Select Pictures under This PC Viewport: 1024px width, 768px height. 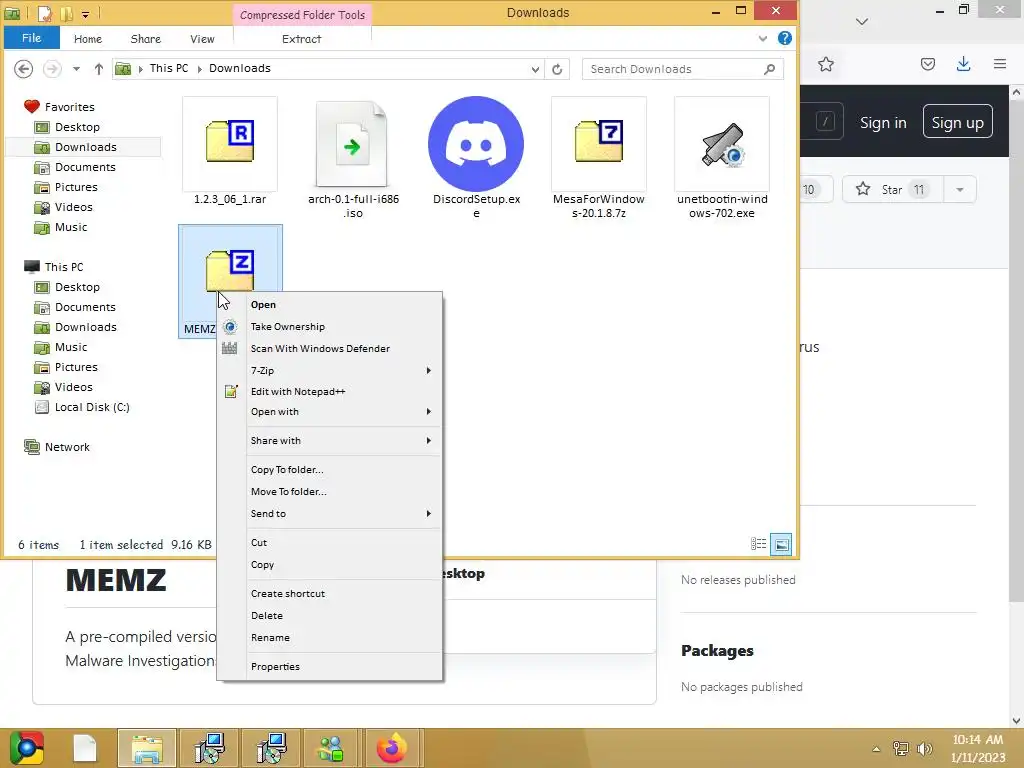coord(76,367)
